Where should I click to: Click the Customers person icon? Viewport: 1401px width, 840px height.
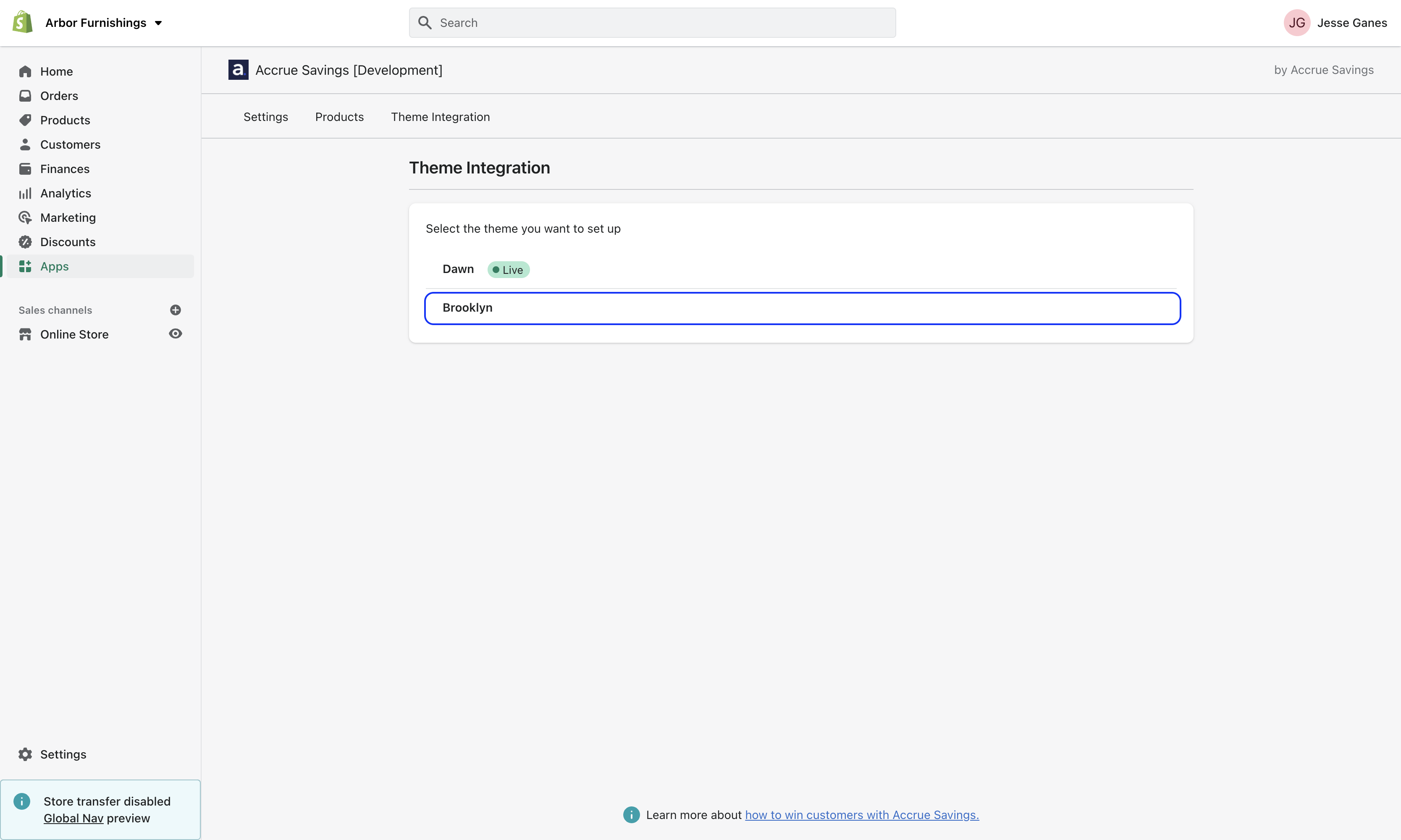tap(25, 144)
